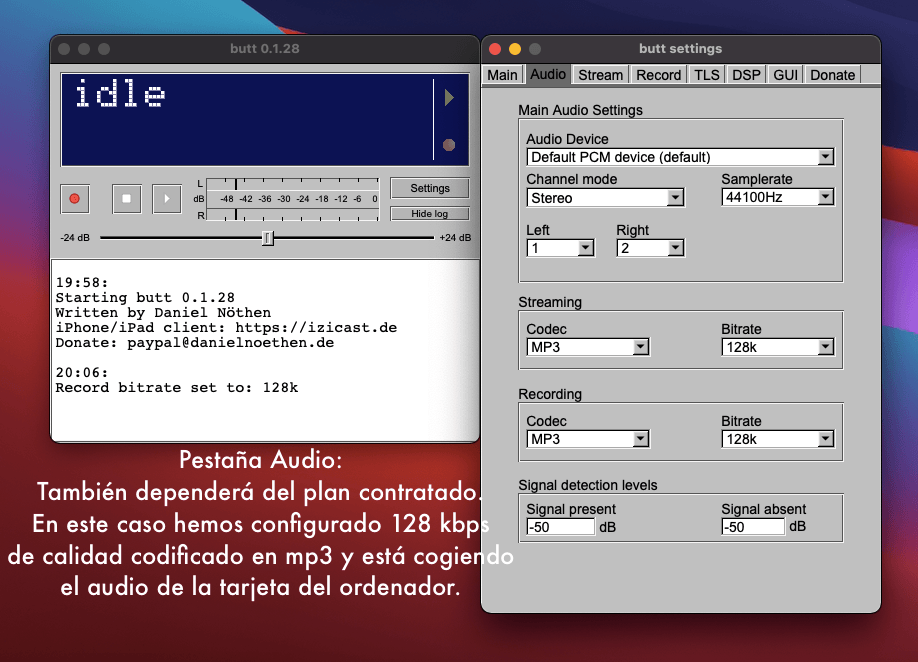This screenshot has width=918, height=662.
Task: Open the DSP settings tab
Action: point(745,74)
